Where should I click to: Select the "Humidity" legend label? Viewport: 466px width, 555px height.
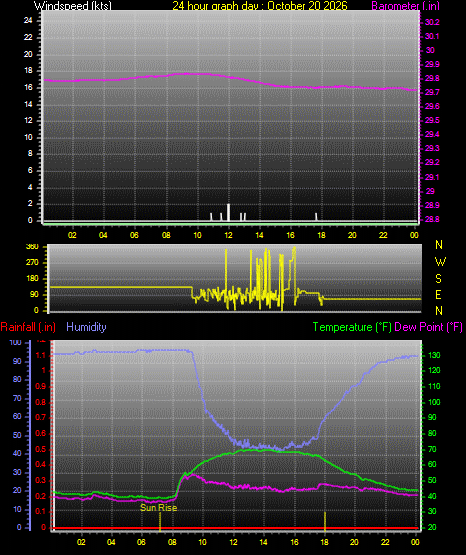tap(86, 327)
